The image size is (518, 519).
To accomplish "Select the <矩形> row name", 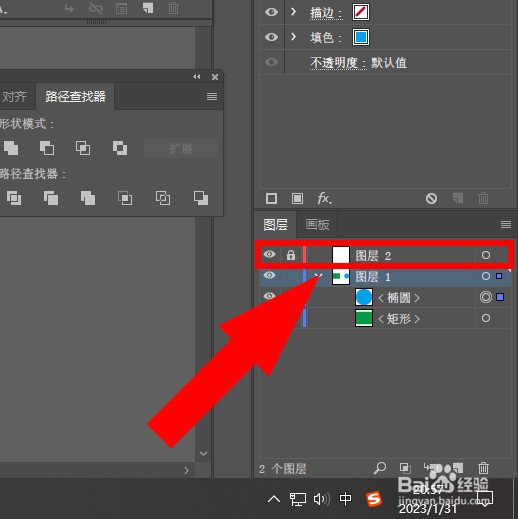I will pos(399,319).
